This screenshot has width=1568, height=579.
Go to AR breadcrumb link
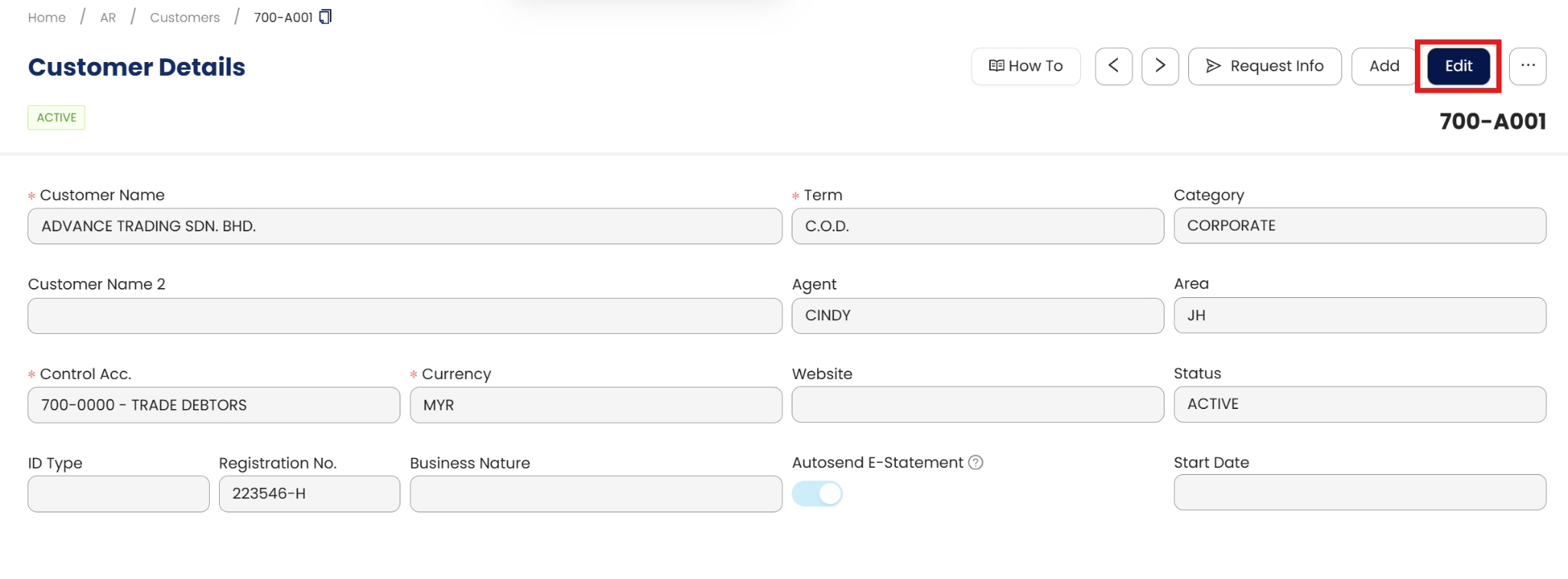point(108,18)
